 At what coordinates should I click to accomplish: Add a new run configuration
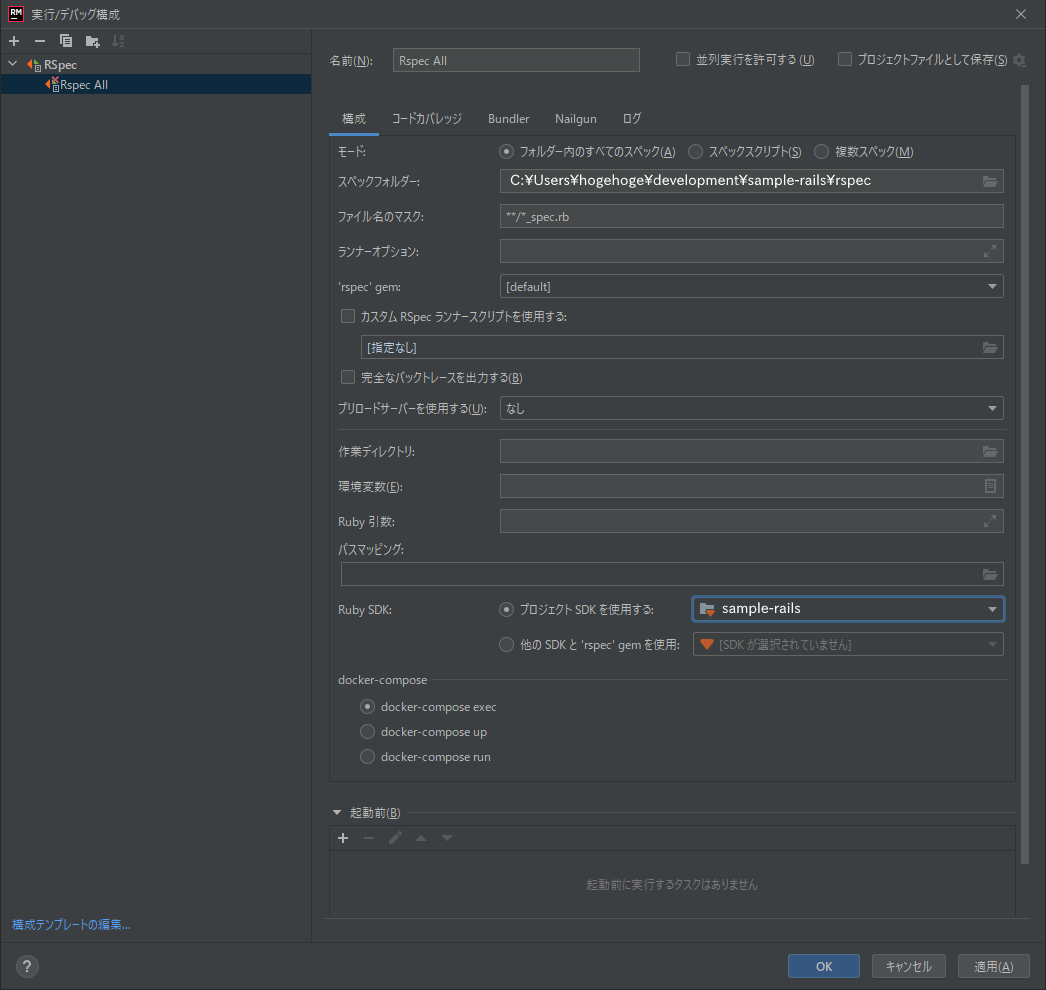(x=14, y=41)
